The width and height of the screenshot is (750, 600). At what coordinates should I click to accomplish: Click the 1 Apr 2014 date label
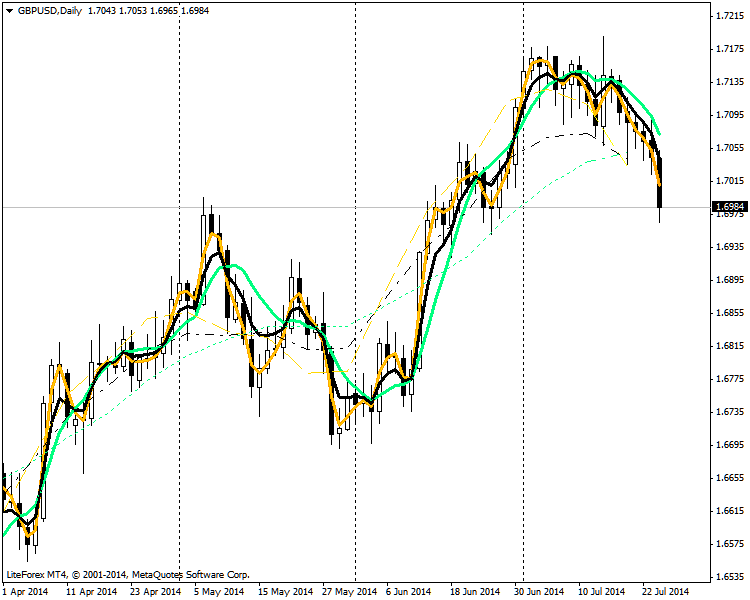click(x=26, y=591)
